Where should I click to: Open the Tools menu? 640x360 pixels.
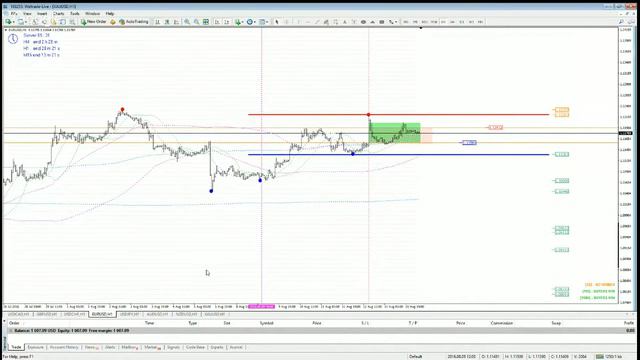click(x=75, y=13)
